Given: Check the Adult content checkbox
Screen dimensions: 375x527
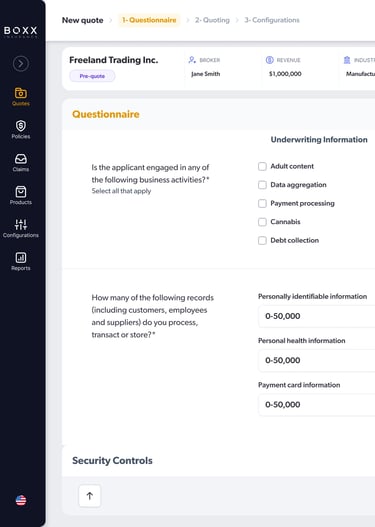Looking at the screenshot, I should click(262, 166).
